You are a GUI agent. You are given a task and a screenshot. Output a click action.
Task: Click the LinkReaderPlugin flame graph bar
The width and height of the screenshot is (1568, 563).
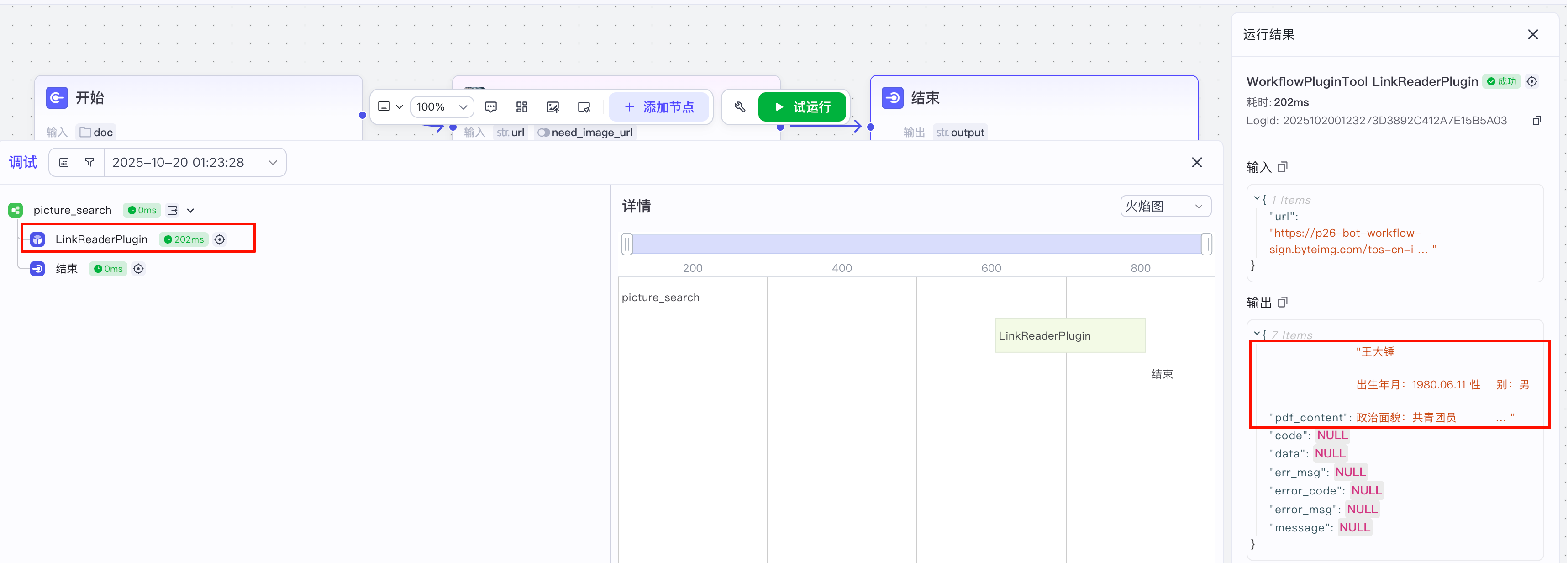1070,336
